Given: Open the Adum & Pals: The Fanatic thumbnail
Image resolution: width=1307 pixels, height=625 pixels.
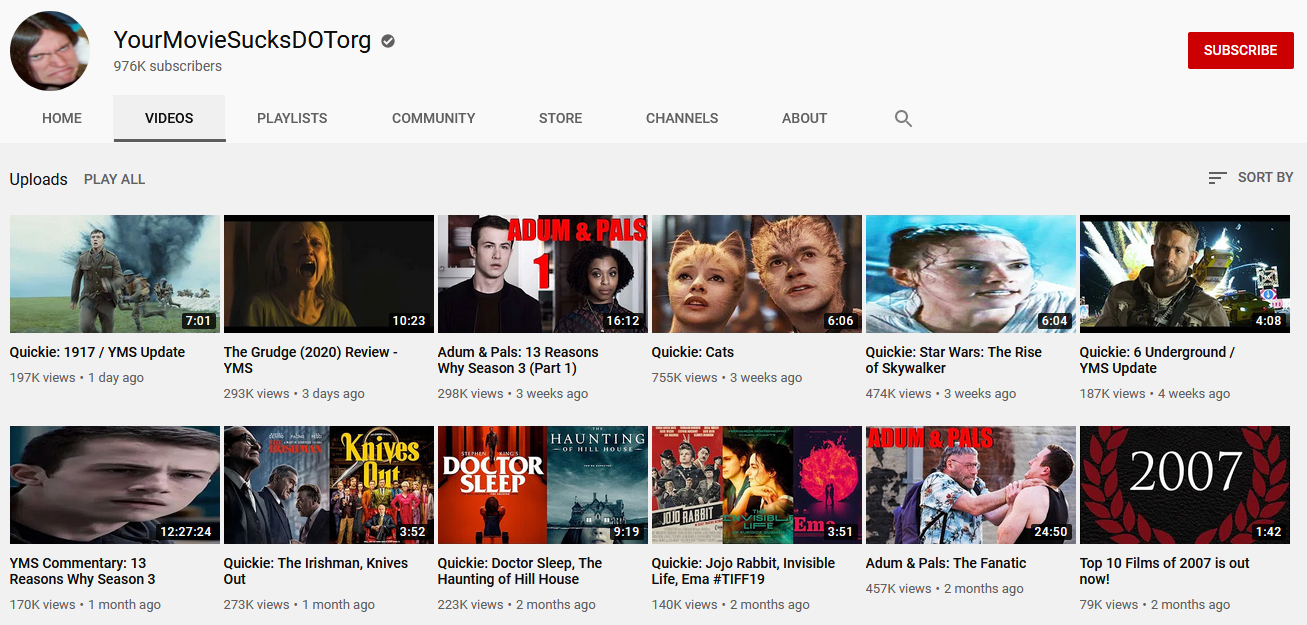Looking at the screenshot, I should point(971,485).
